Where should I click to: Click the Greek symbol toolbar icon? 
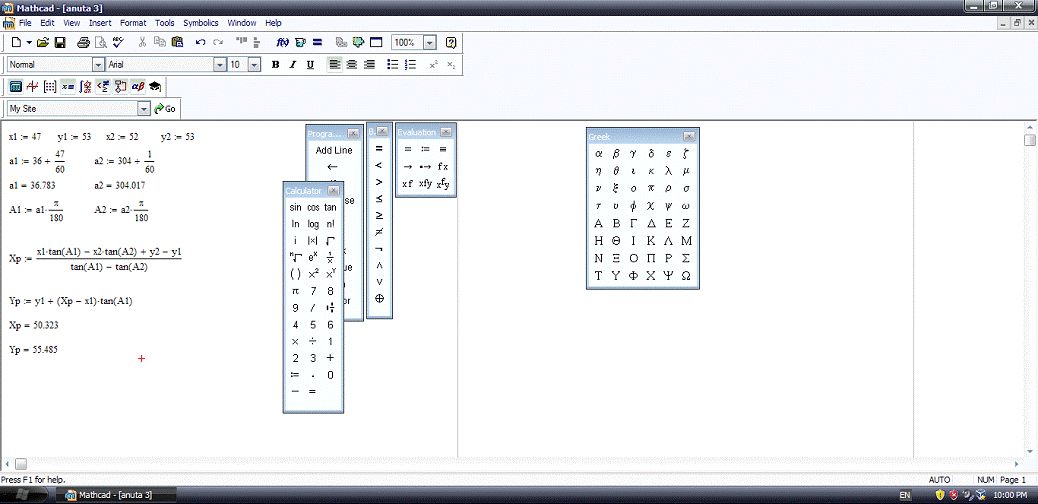[138, 86]
